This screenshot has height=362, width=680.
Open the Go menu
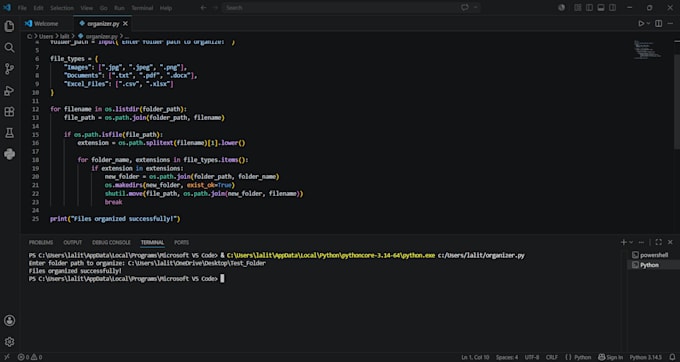(x=103, y=8)
